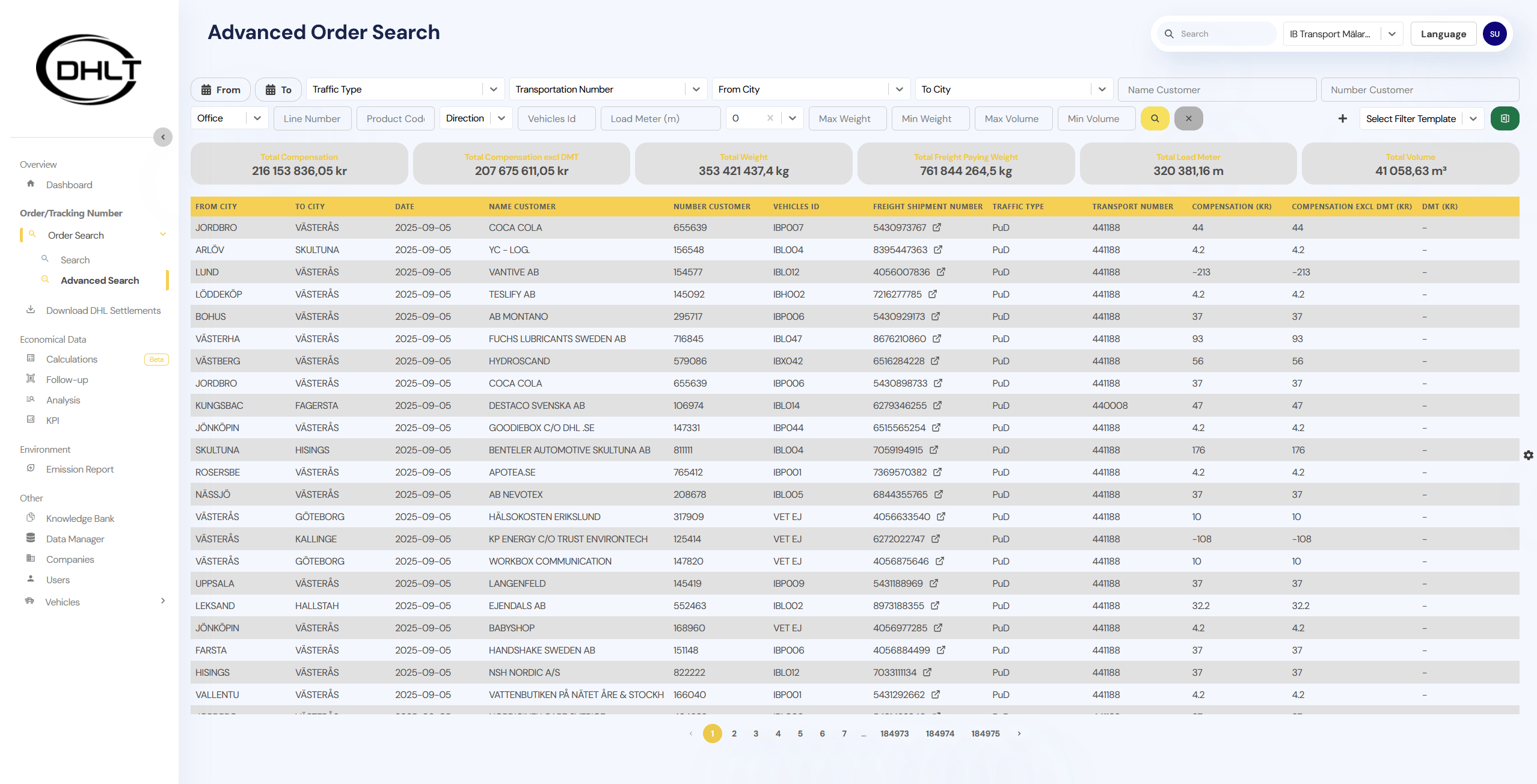Click the plus icon to add filter template

pyautogui.click(x=1342, y=118)
